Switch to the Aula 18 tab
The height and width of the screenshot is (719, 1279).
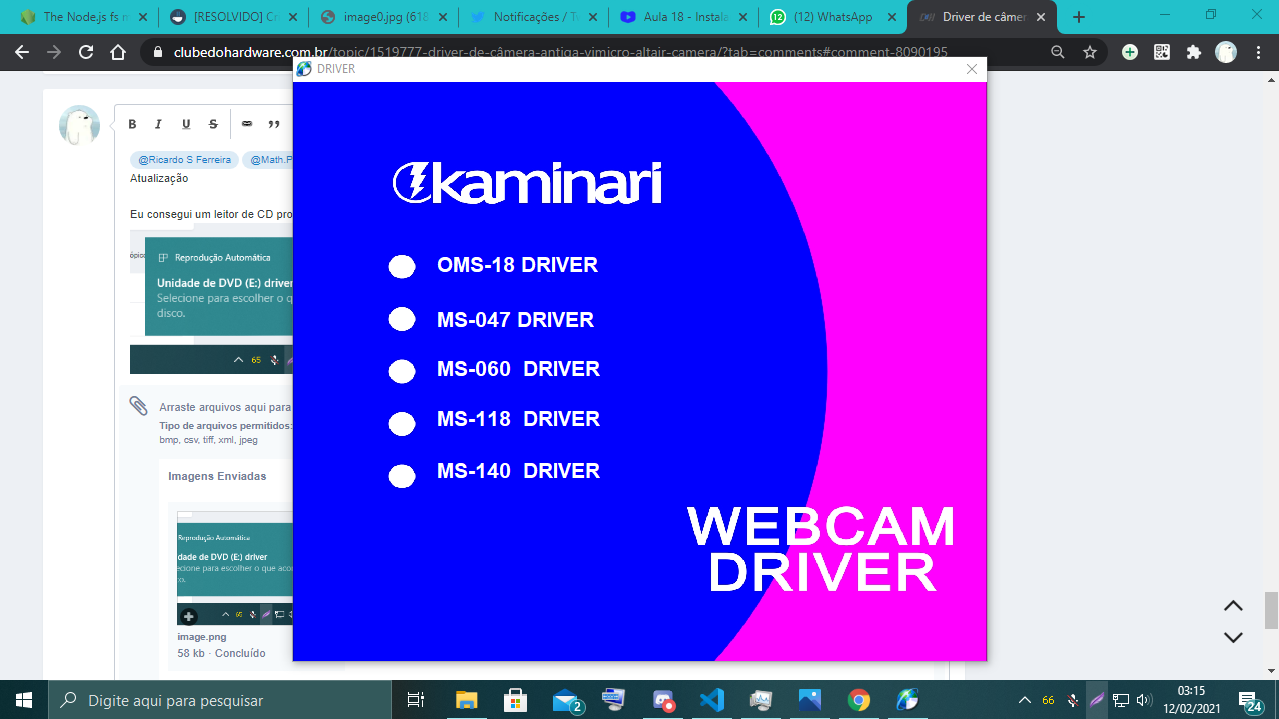(x=683, y=17)
